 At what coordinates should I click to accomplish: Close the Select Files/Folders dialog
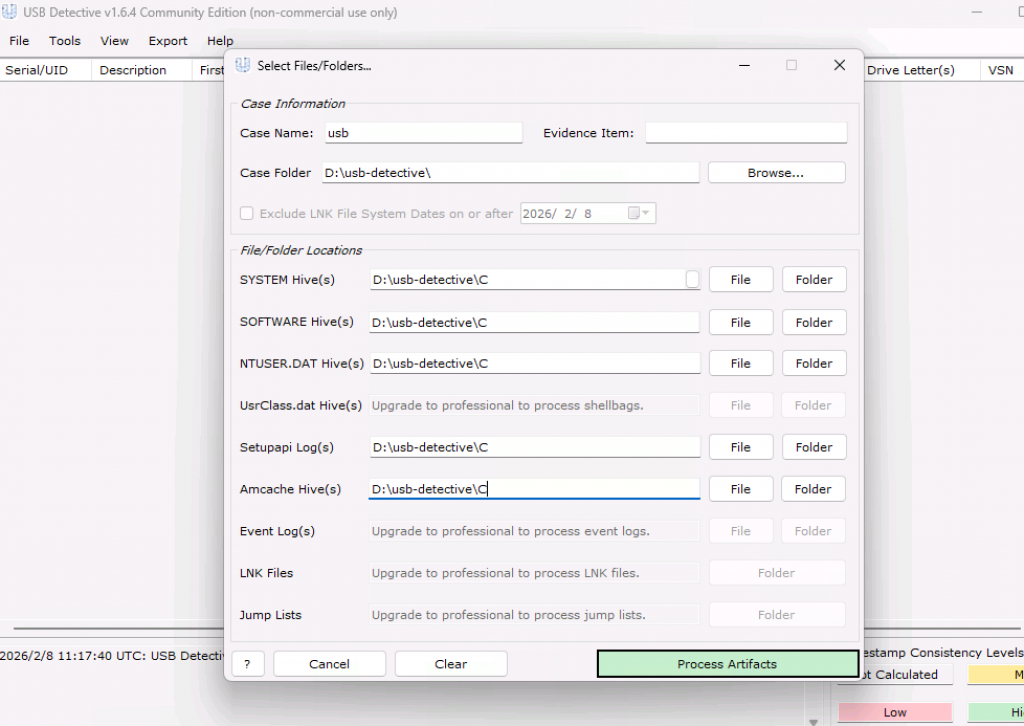(839, 65)
